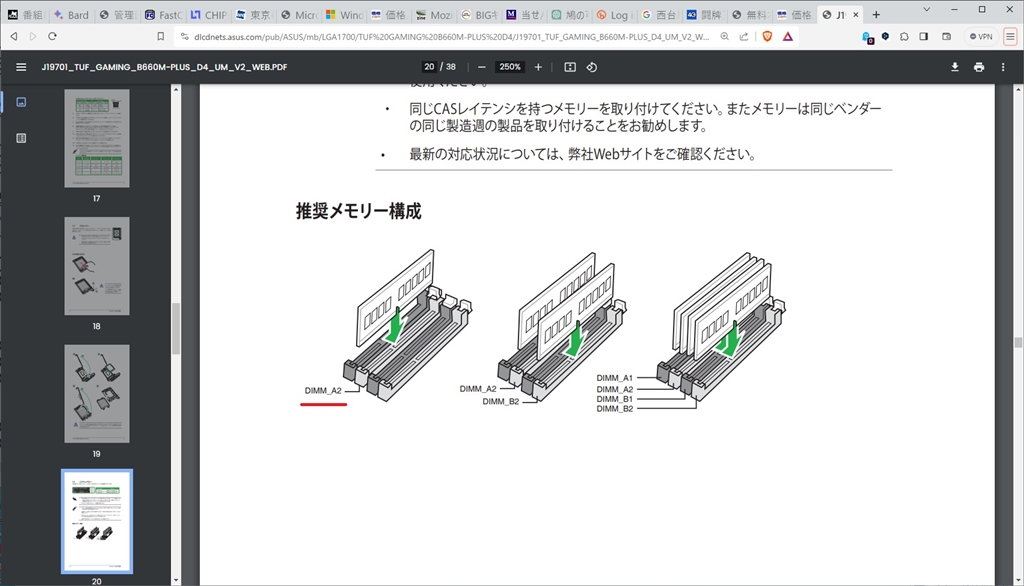
Task: Zoom out with the minus icon
Action: (x=481, y=67)
